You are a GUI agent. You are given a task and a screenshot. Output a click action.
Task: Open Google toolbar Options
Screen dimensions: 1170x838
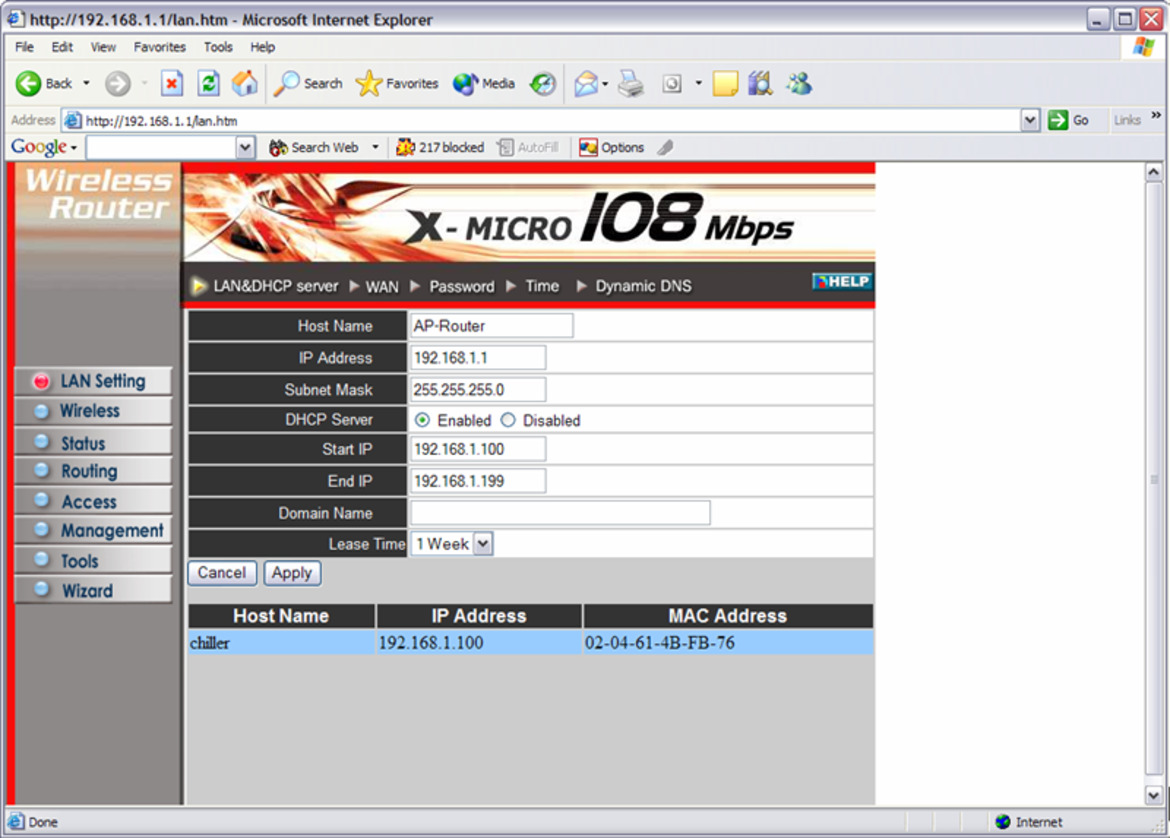click(612, 148)
